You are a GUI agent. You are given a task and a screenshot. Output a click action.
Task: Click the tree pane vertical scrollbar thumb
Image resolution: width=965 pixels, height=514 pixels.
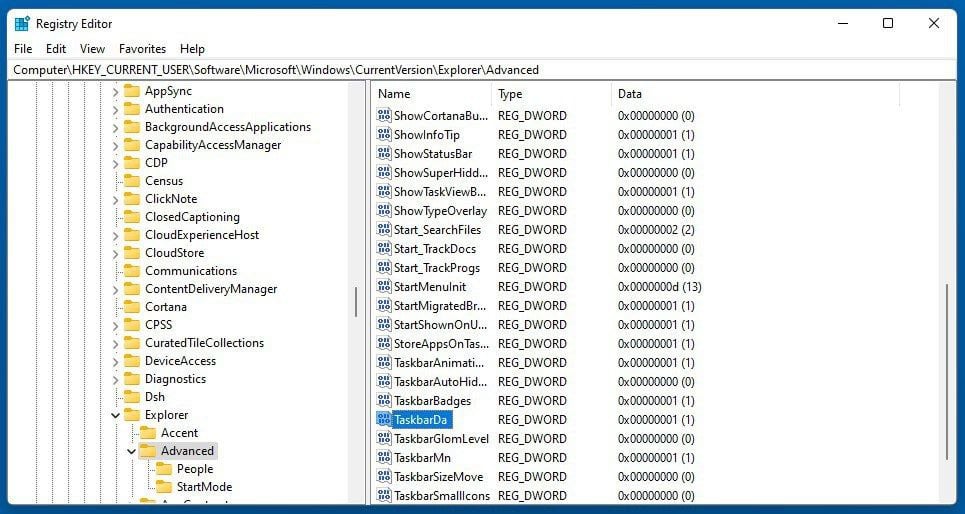(356, 302)
